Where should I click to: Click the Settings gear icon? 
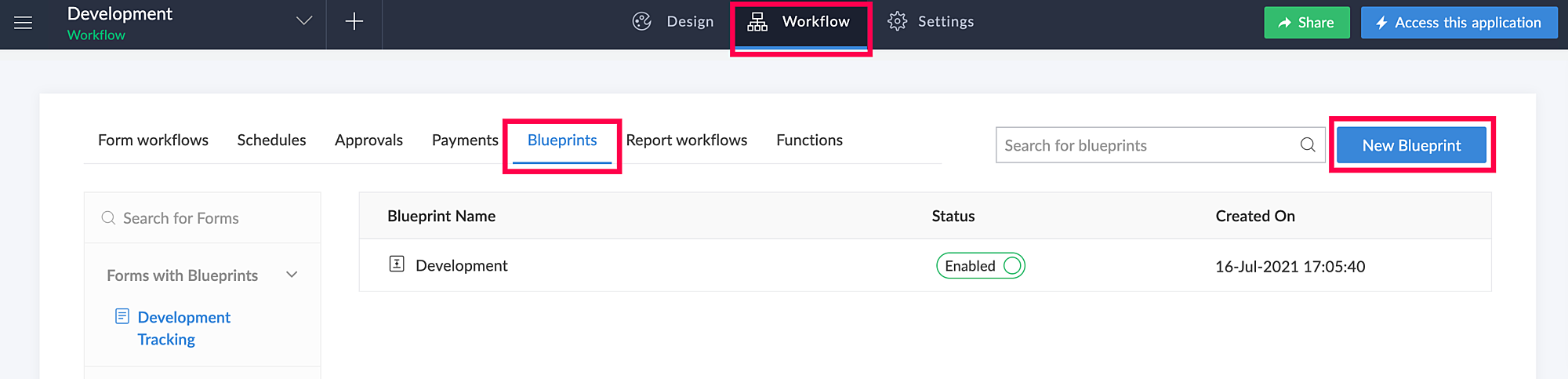click(897, 22)
